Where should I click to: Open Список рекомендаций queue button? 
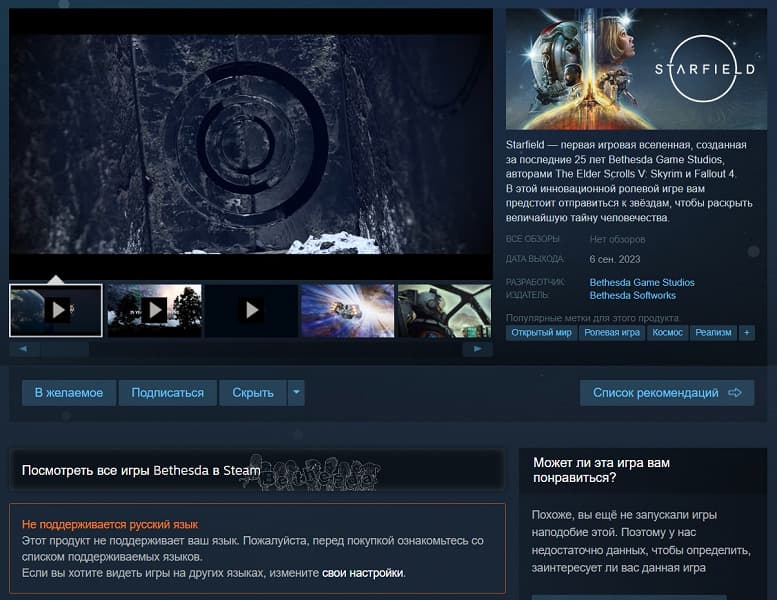point(667,393)
